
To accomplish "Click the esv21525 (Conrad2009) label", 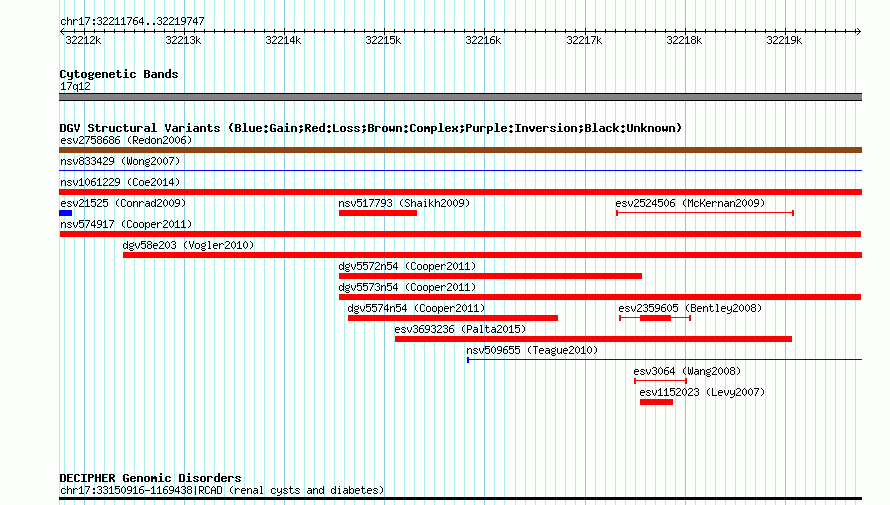I will (x=123, y=203).
